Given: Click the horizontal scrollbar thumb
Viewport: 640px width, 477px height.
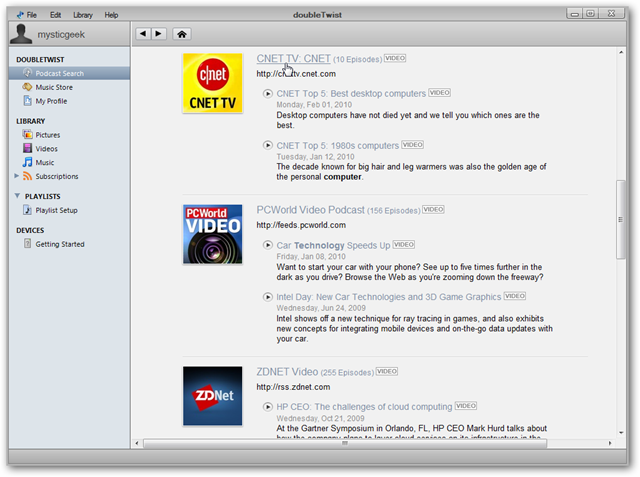Looking at the screenshot, I should point(345,443).
